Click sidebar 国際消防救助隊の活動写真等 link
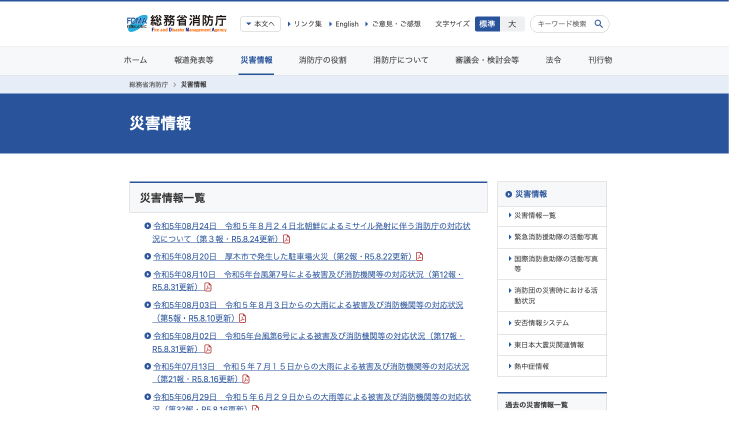Image resolution: width=729 pixels, height=425 pixels. click(x=556, y=264)
